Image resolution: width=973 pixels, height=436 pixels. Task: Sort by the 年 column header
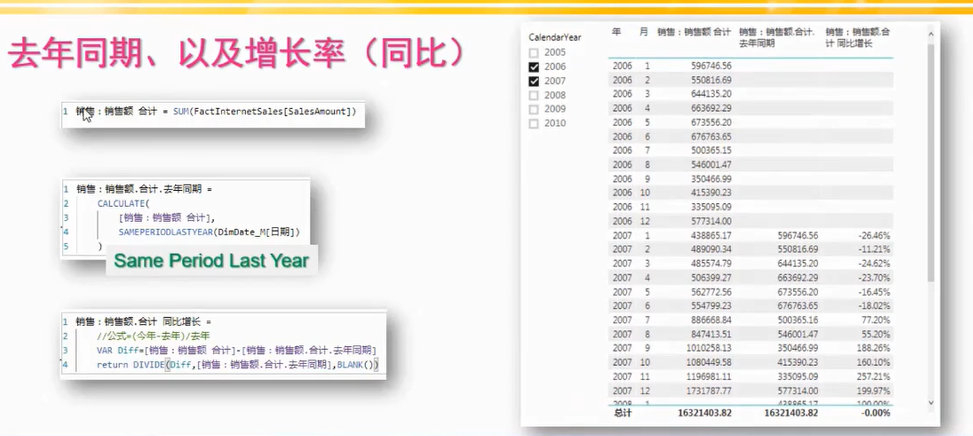point(616,32)
